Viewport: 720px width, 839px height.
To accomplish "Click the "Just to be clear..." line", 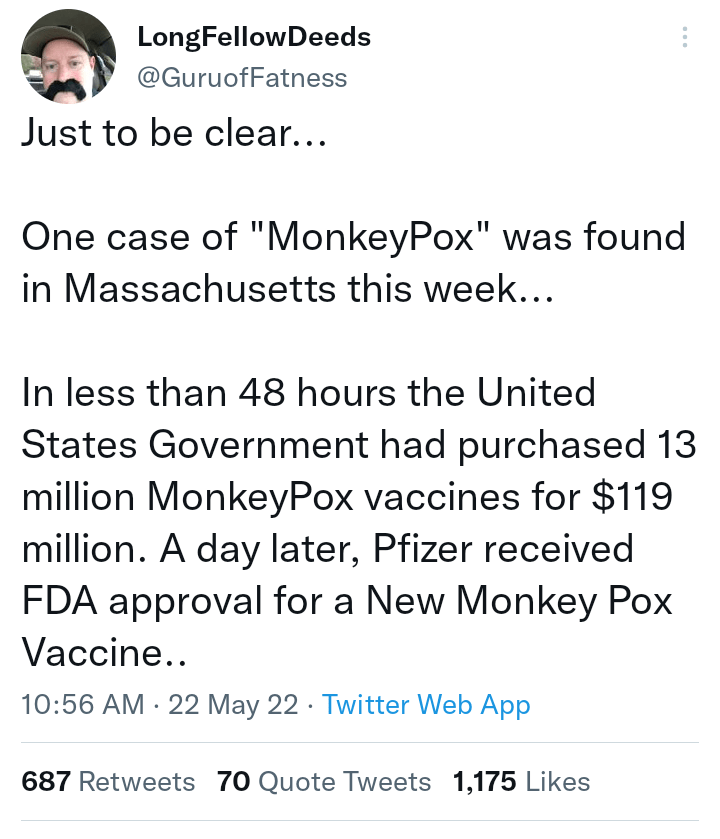I will click(171, 133).
